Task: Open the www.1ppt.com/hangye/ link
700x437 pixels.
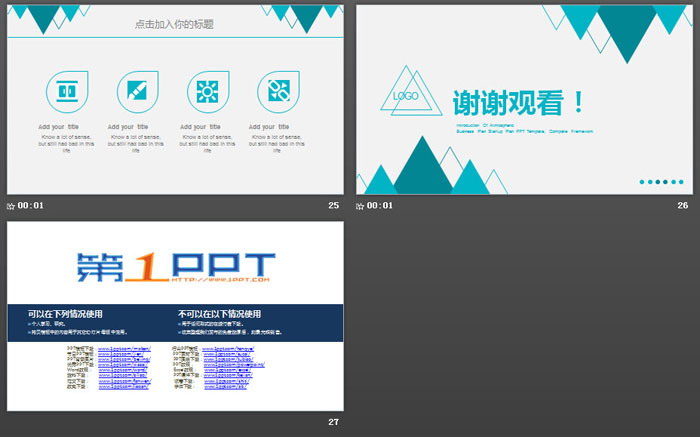Action: tap(228, 349)
